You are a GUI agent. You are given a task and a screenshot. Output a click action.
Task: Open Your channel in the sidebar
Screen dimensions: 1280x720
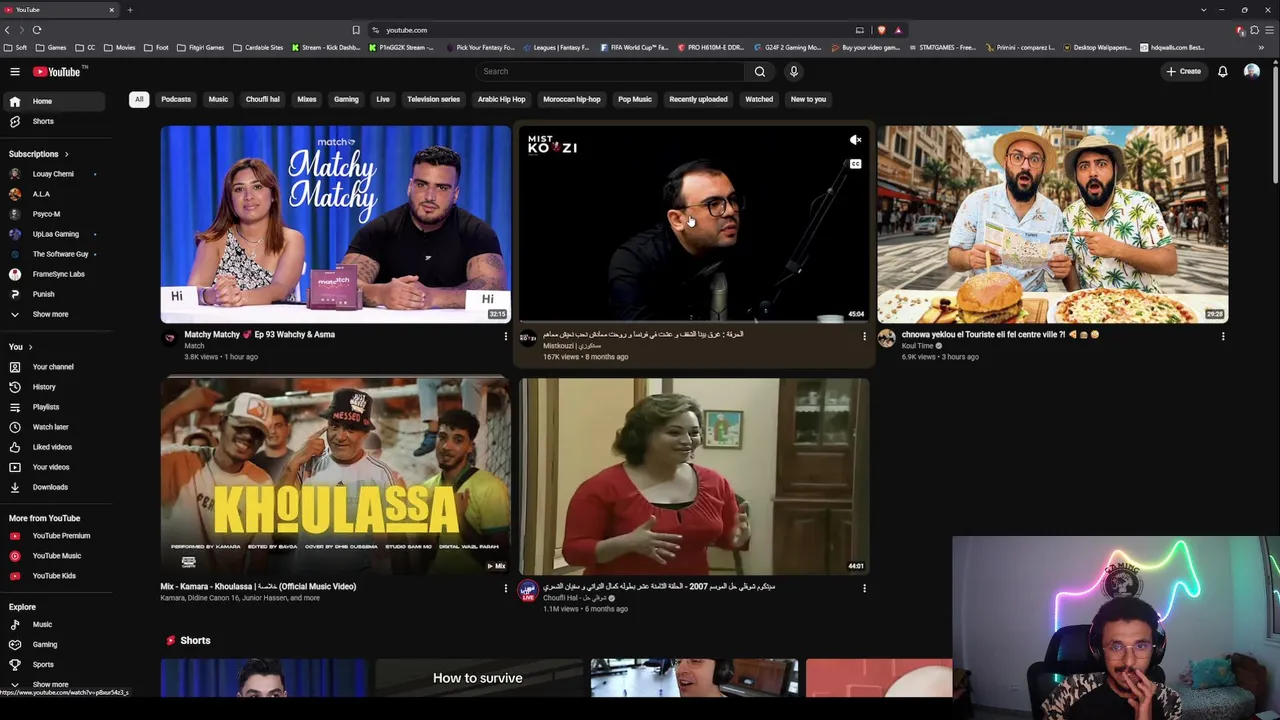(53, 367)
